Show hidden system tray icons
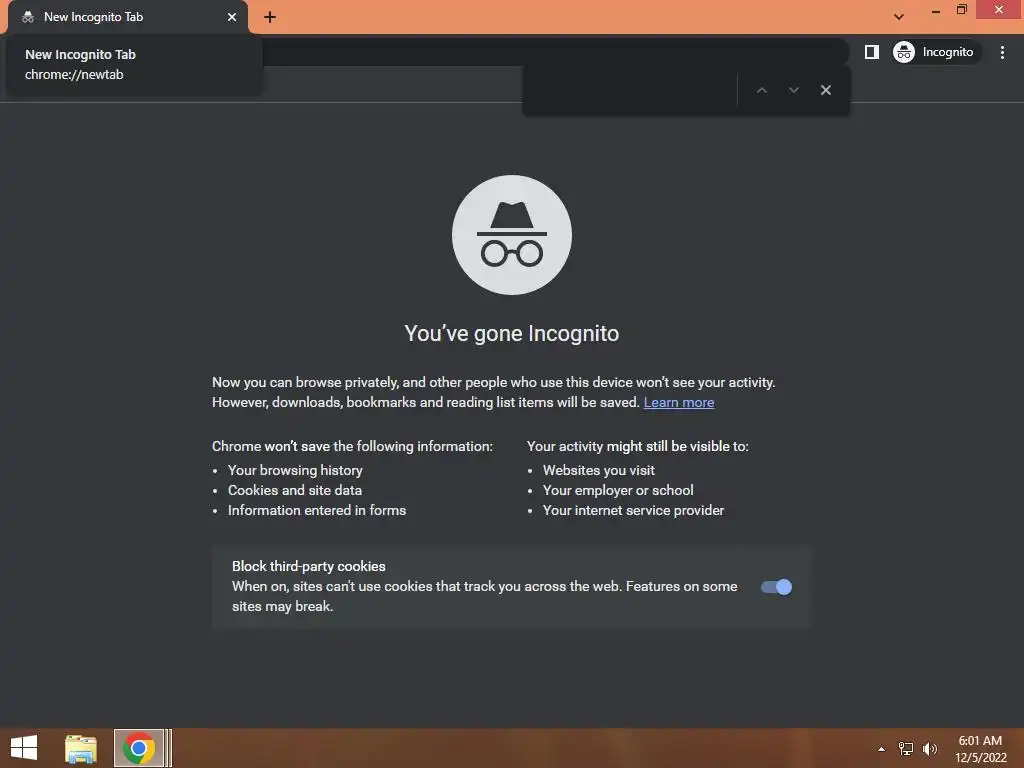This screenshot has height=768, width=1024. coord(882,749)
